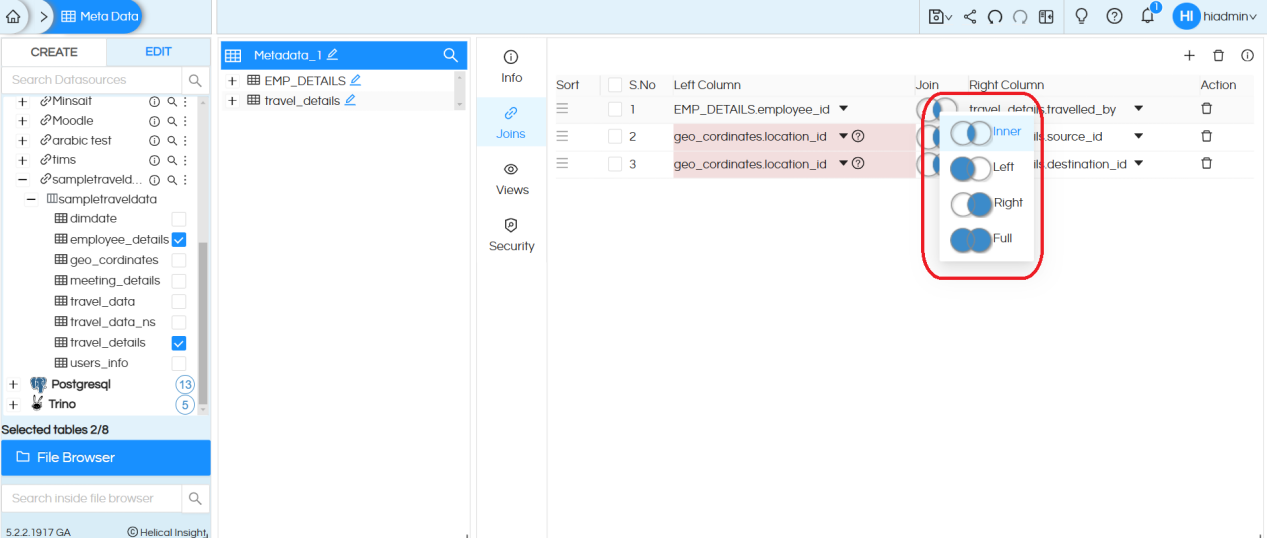Collapse the sampletraveld... datasource
1267x538 pixels.
pyautogui.click(x=22, y=180)
